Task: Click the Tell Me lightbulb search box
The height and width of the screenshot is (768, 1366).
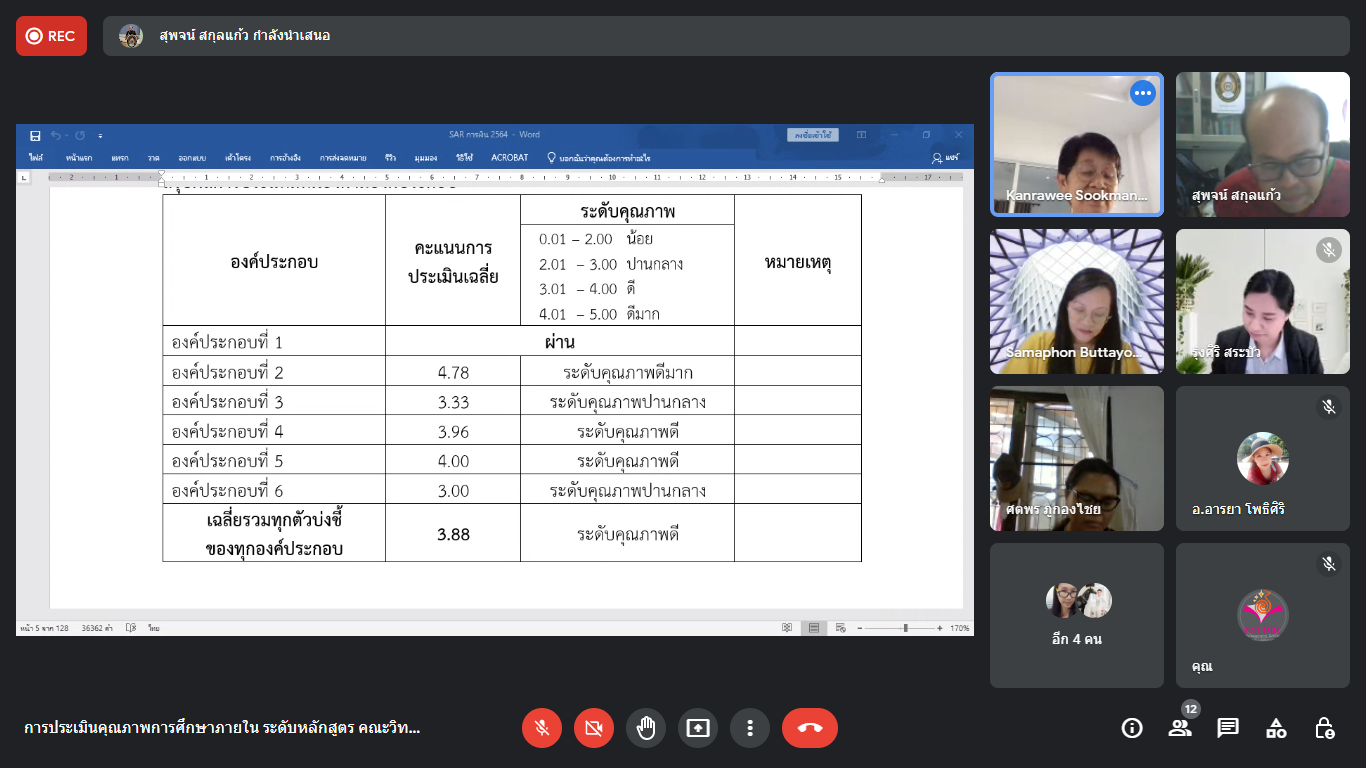Action: (x=598, y=158)
